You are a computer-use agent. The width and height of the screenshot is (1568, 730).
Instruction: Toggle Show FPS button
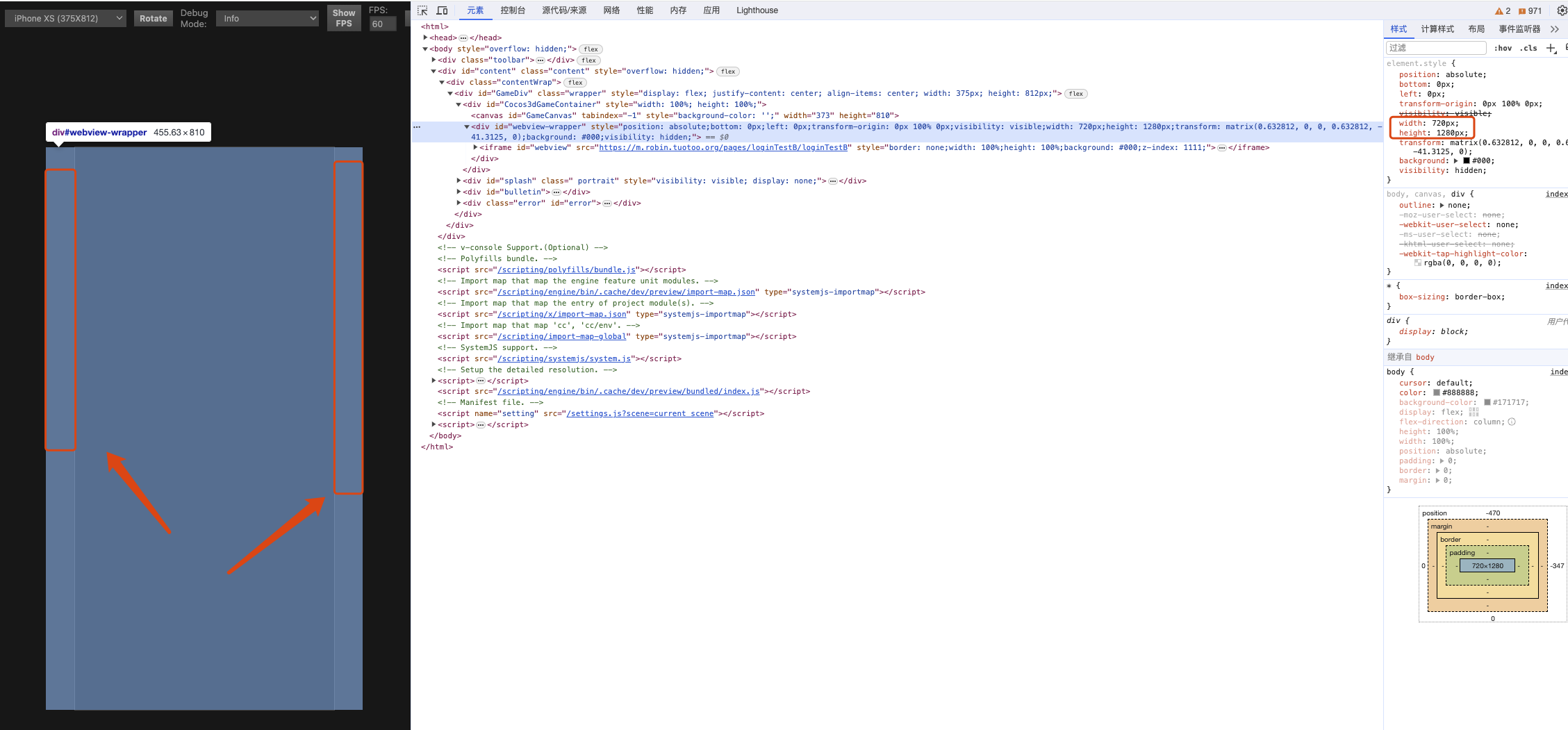pyautogui.click(x=344, y=18)
